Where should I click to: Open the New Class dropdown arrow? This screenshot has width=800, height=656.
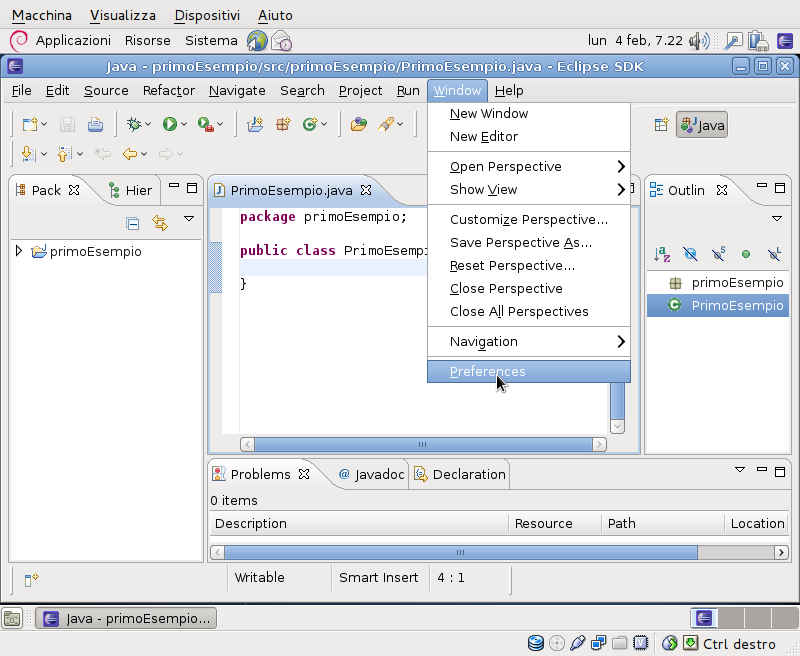(x=324, y=124)
